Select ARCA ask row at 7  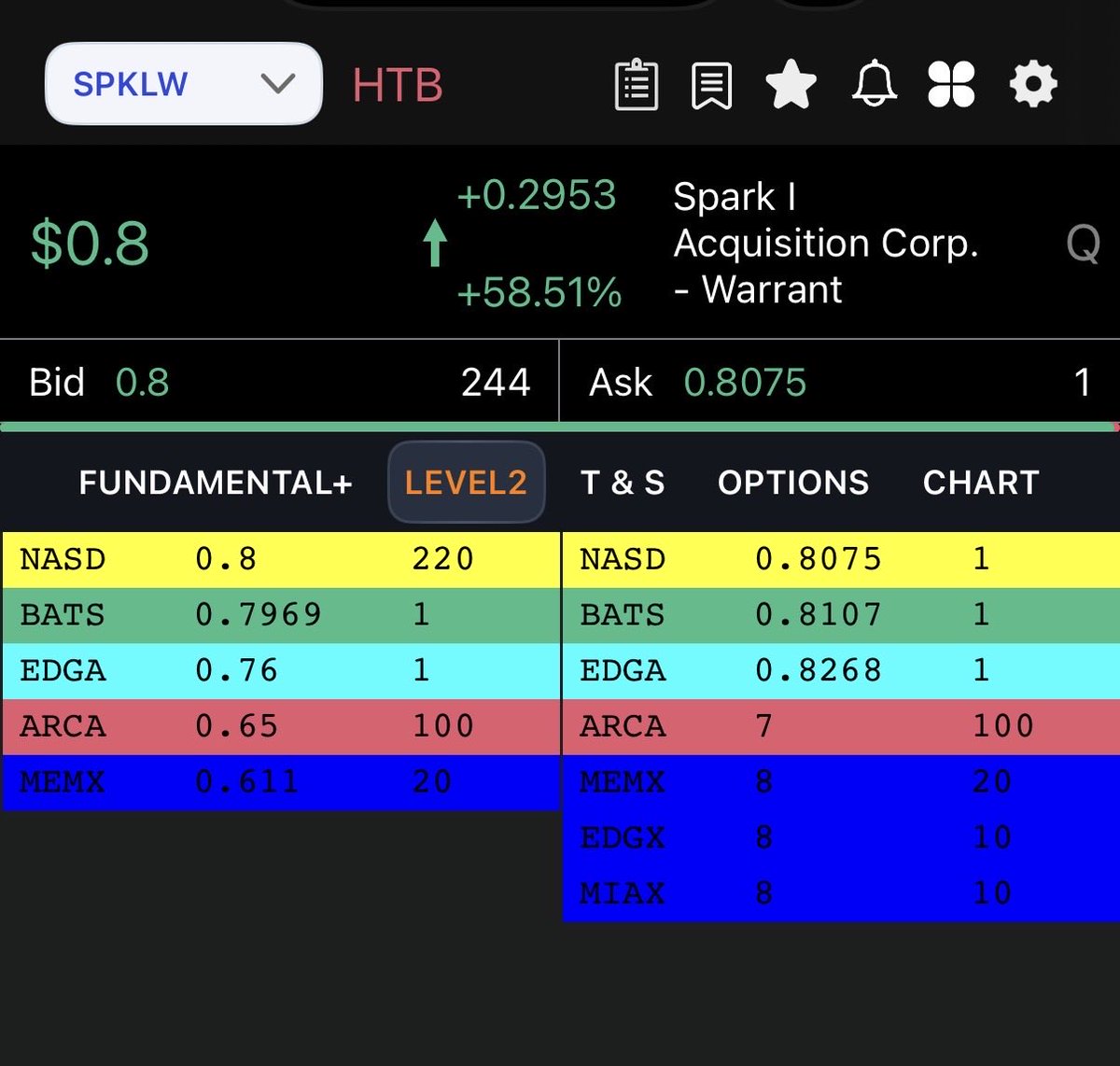tap(841, 726)
